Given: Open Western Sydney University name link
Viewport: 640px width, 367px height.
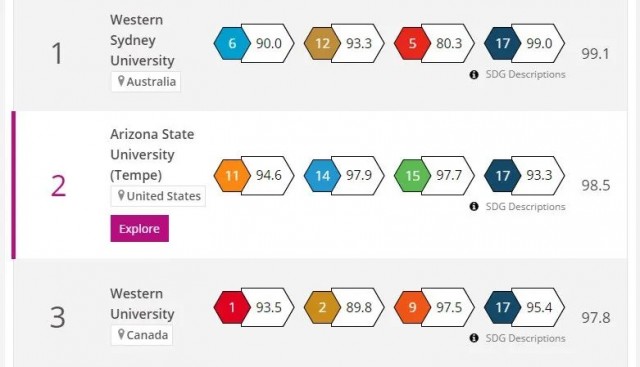Looking at the screenshot, I should [x=142, y=40].
